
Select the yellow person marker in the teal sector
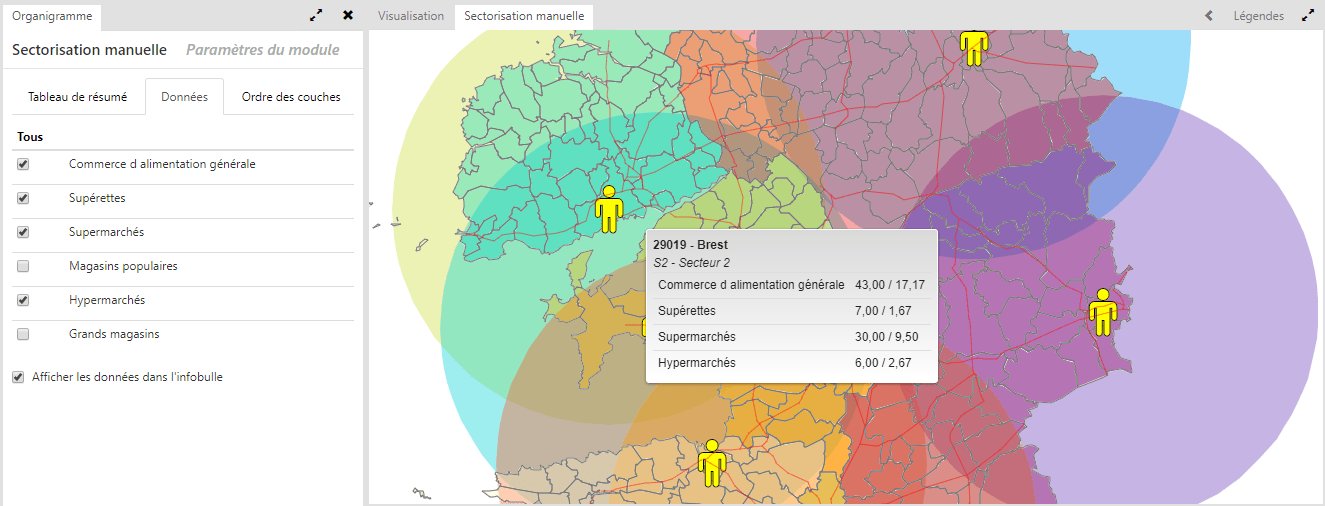tap(609, 208)
